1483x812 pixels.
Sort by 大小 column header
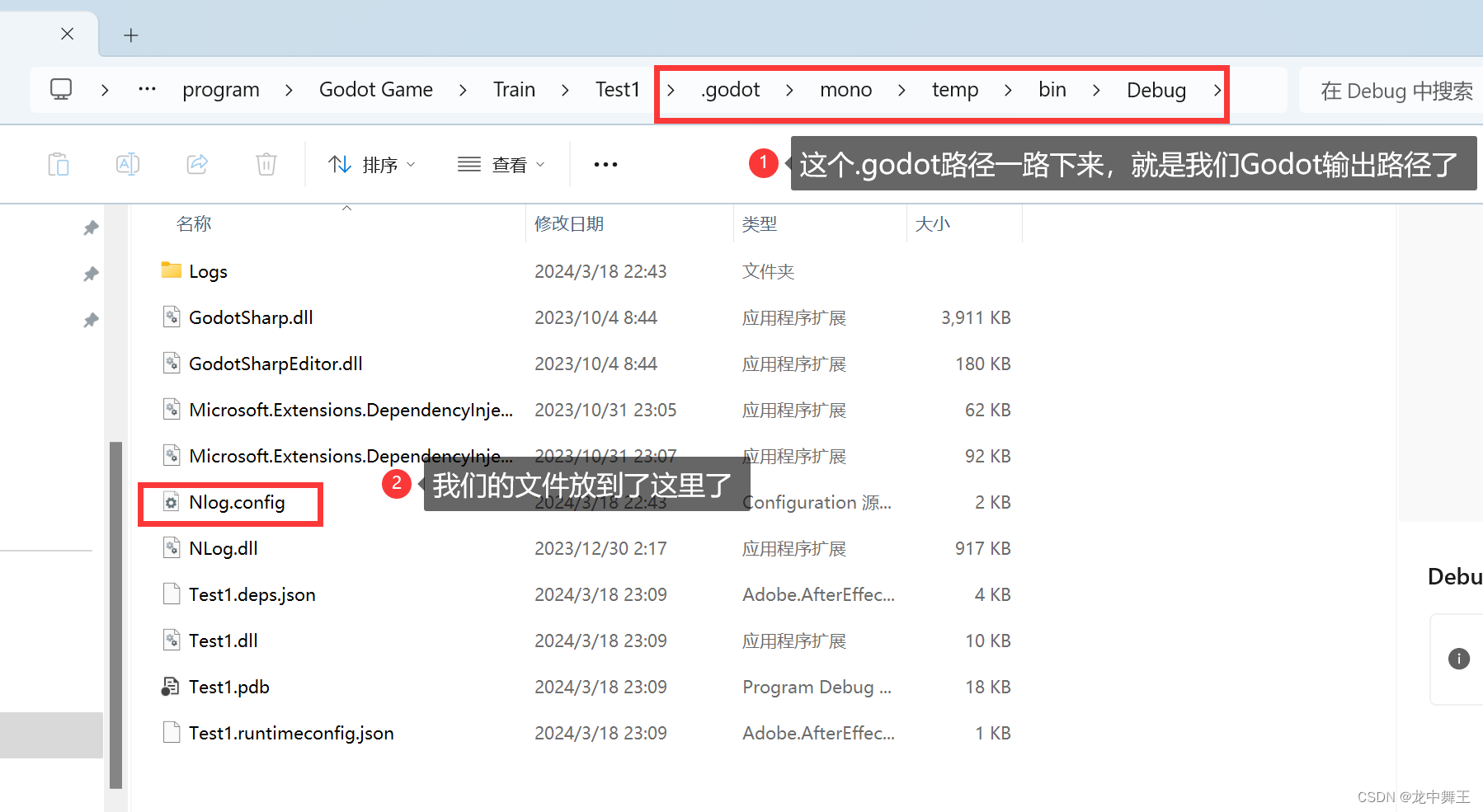933,223
